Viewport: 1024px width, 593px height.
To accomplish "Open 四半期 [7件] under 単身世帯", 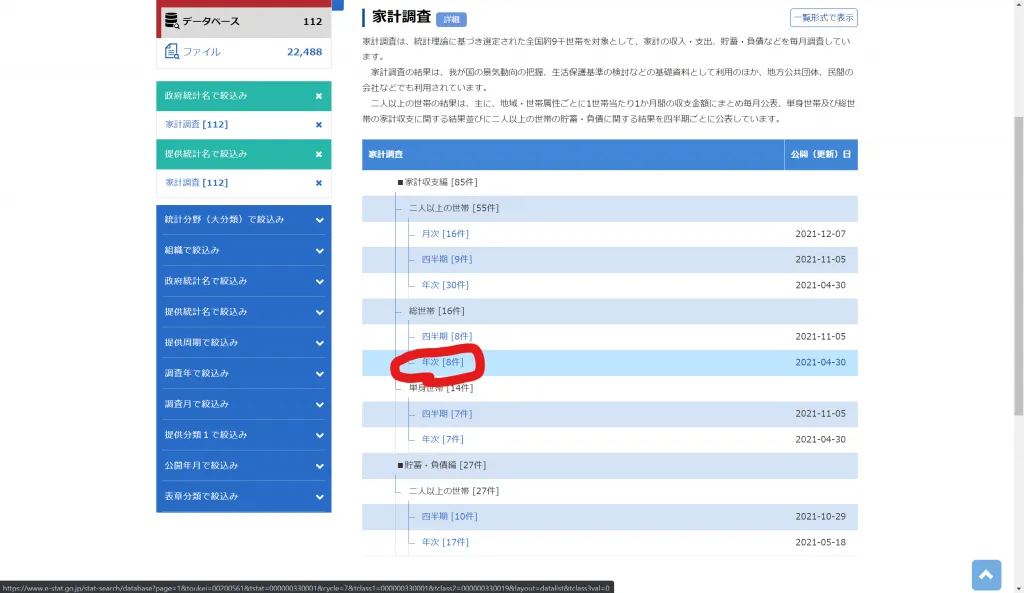I will [447, 414].
